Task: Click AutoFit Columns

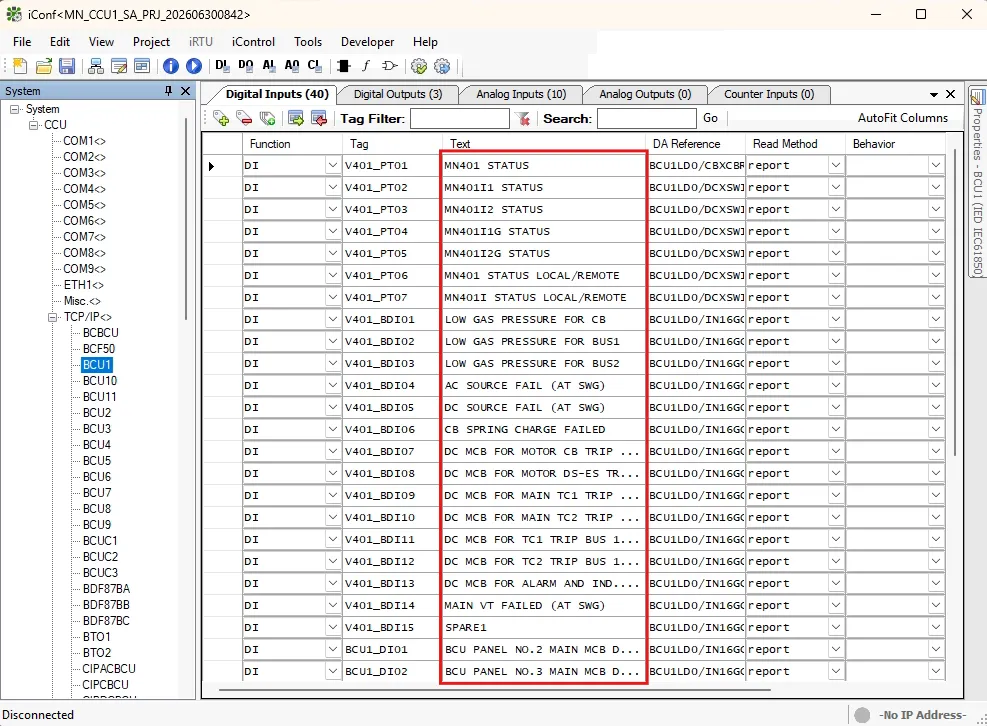Action: pos(903,118)
